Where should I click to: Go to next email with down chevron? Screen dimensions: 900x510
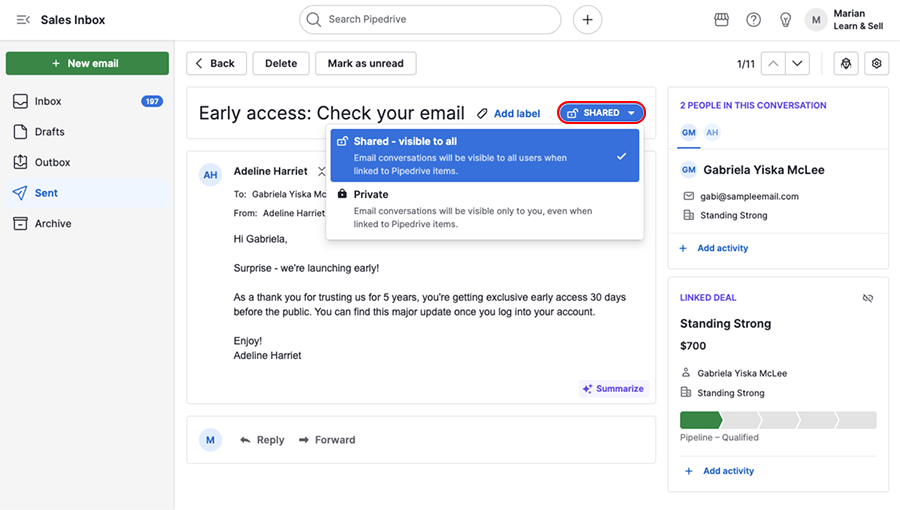[797, 63]
